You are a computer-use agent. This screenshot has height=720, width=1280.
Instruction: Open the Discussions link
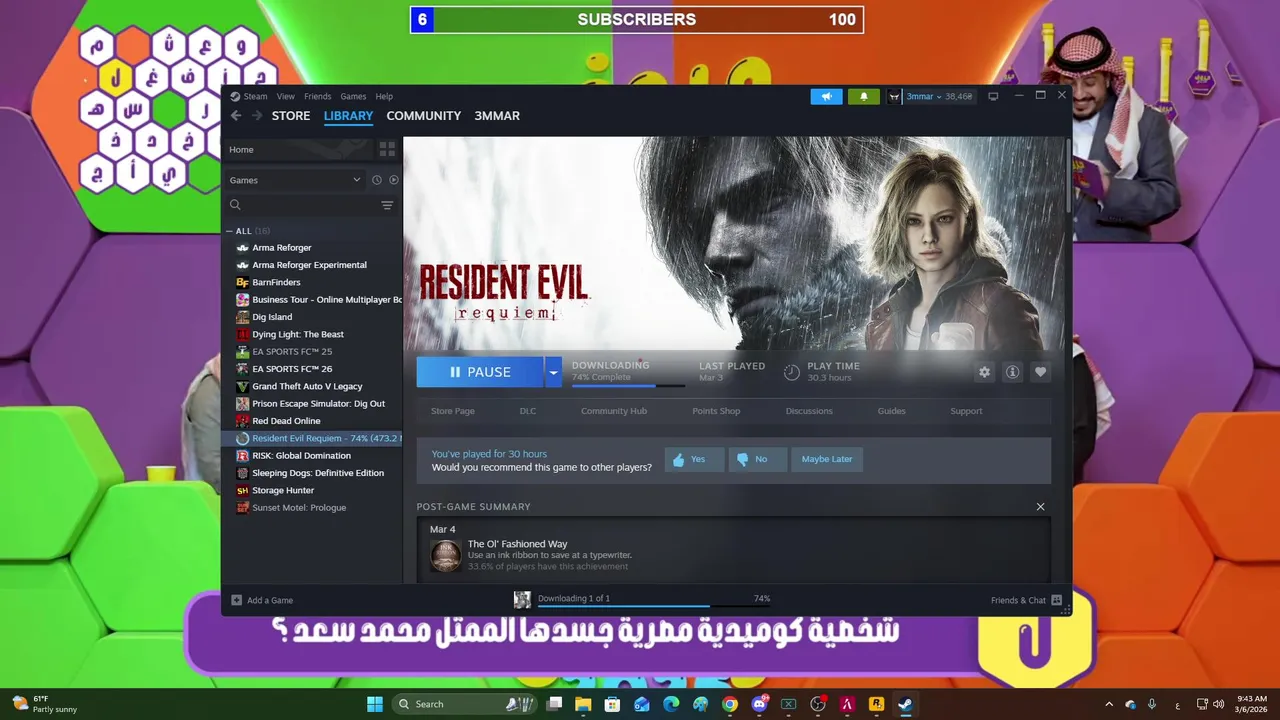pyautogui.click(x=809, y=411)
